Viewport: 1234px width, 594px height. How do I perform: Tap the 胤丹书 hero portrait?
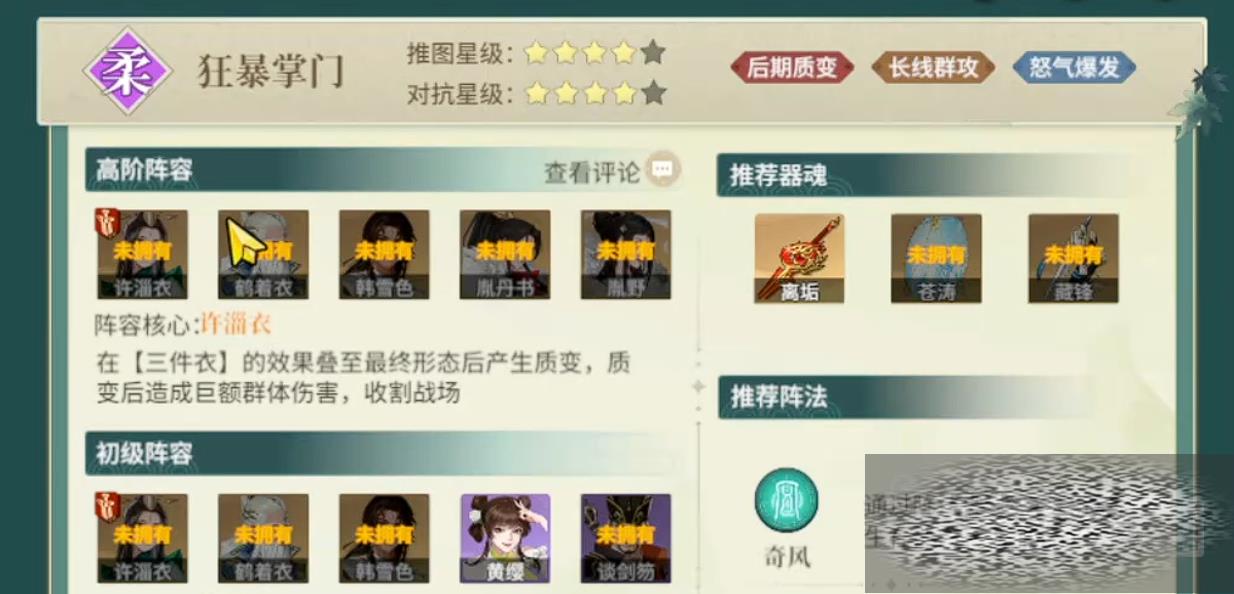[x=505, y=255]
